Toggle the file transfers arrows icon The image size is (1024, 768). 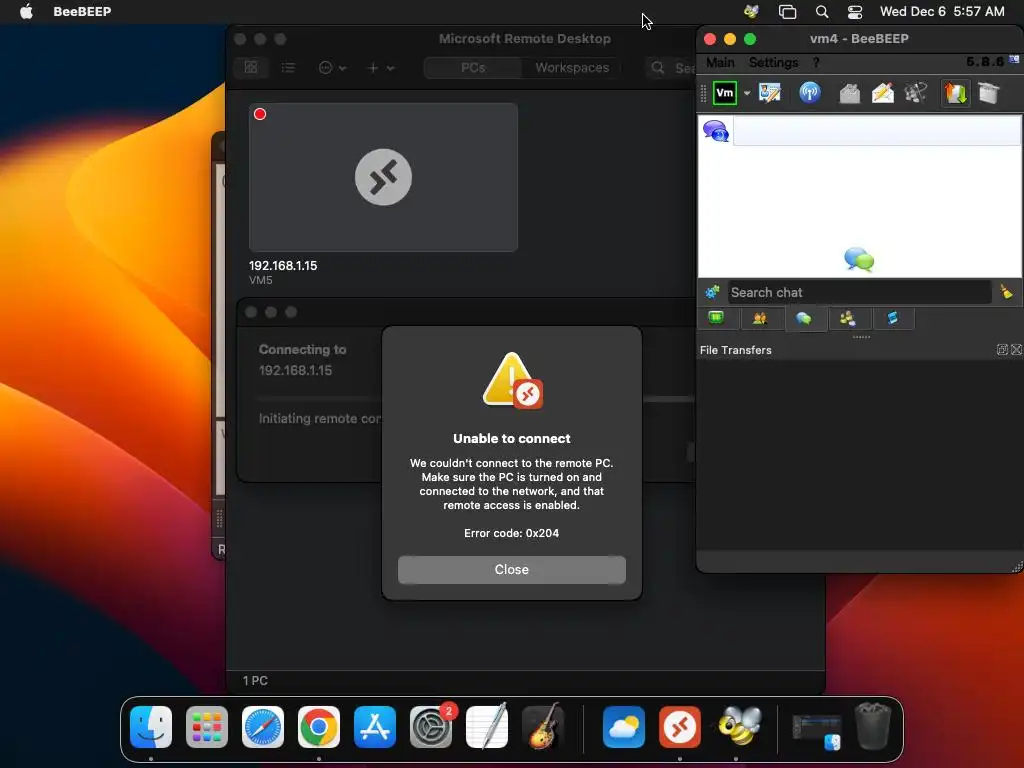955,93
